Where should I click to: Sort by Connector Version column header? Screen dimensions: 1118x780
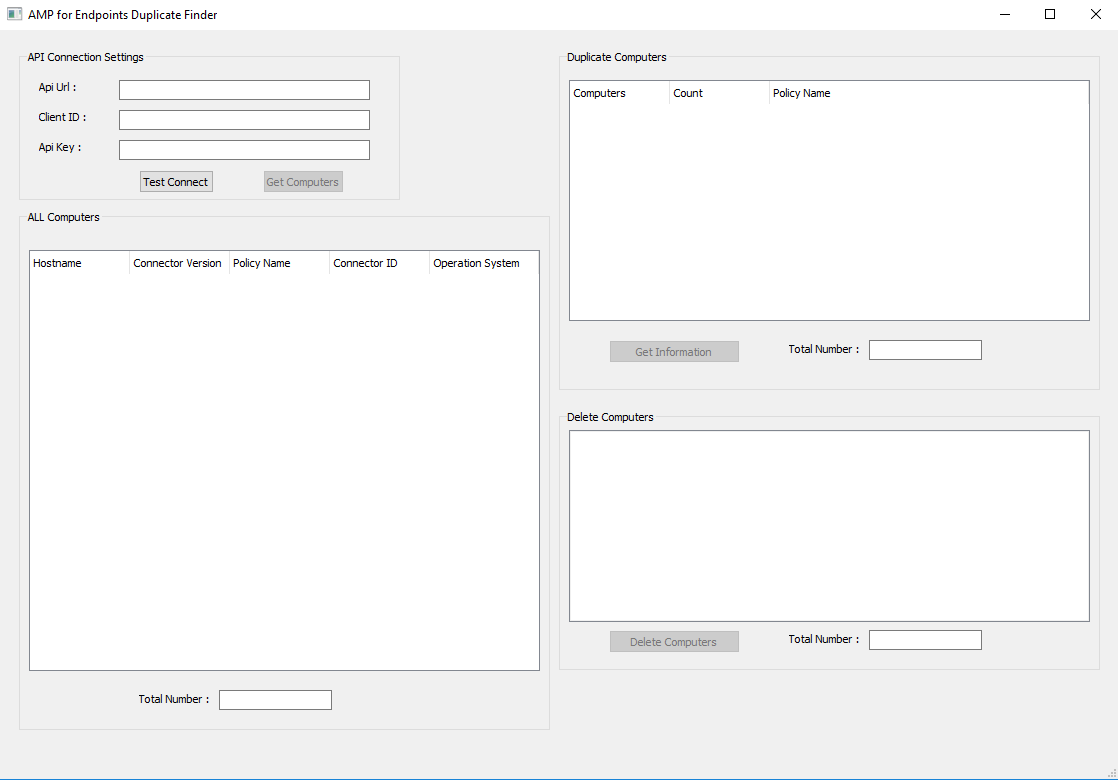point(179,263)
